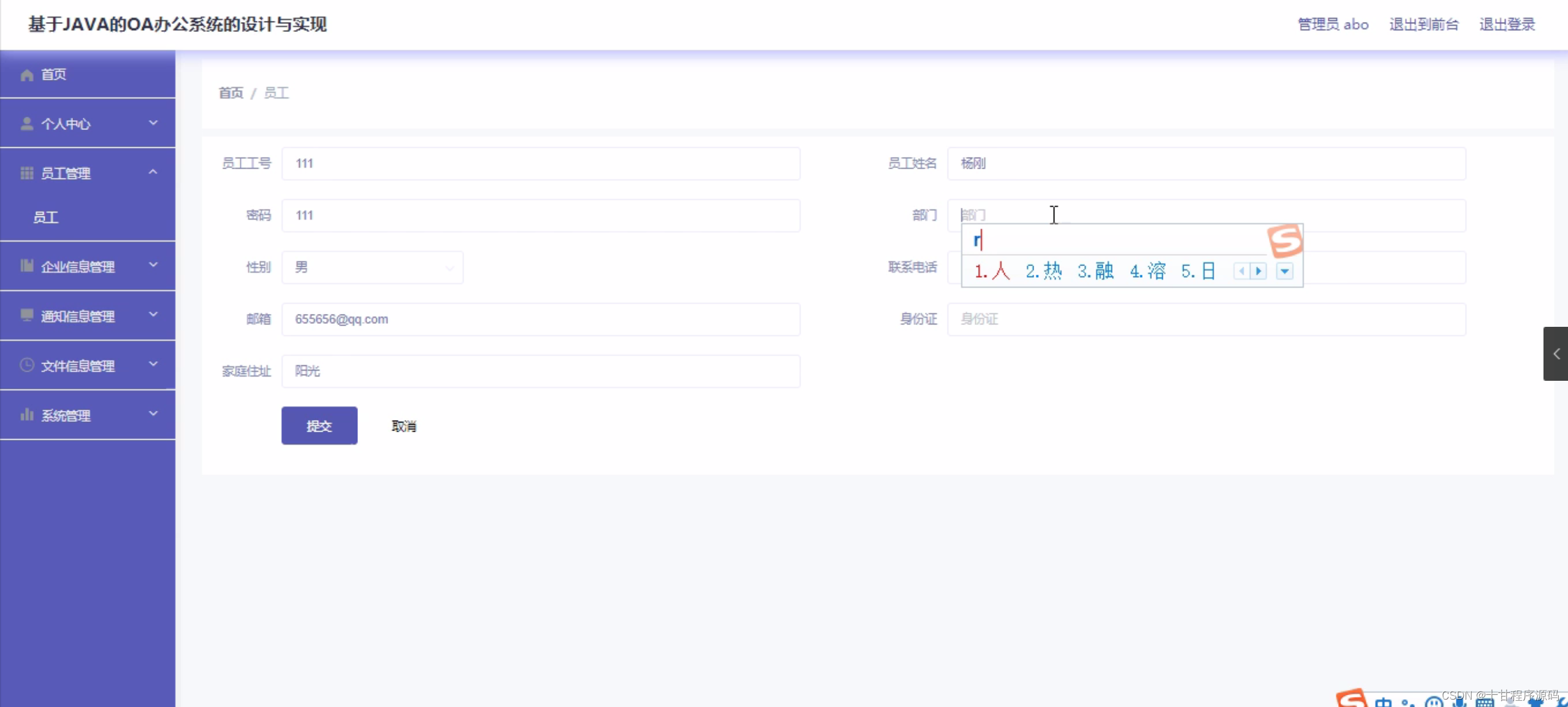This screenshot has width=1568, height=707.
Task: Click the 身份证 input field
Action: pyautogui.click(x=1206, y=319)
